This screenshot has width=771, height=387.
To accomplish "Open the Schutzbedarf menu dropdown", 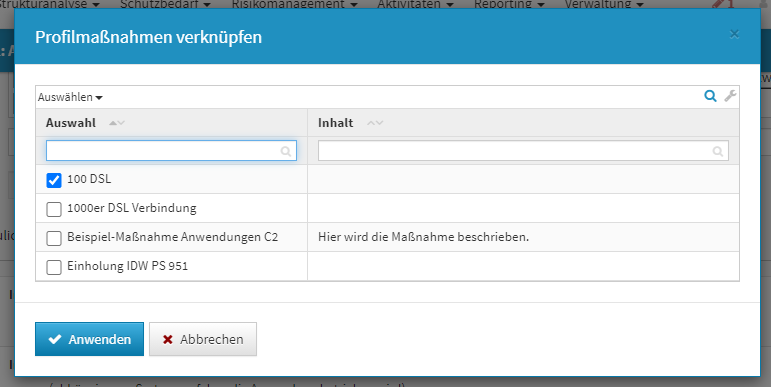I will click(165, 4).
